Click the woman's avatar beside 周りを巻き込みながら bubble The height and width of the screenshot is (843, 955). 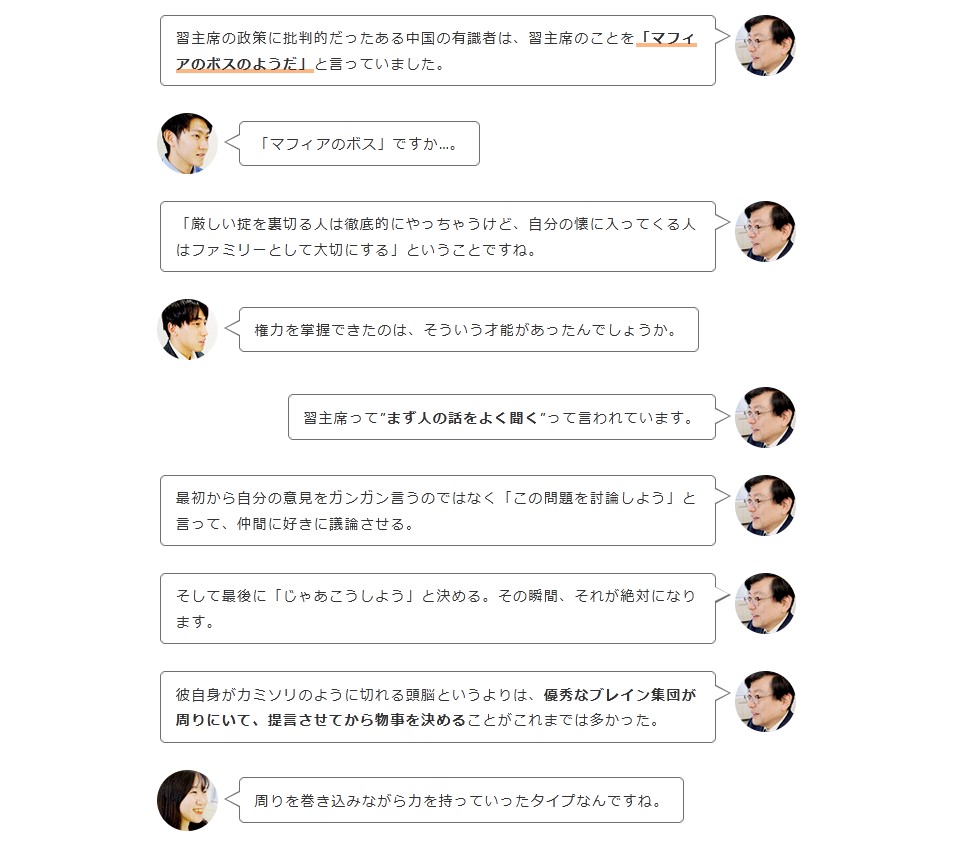[x=188, y=800]
